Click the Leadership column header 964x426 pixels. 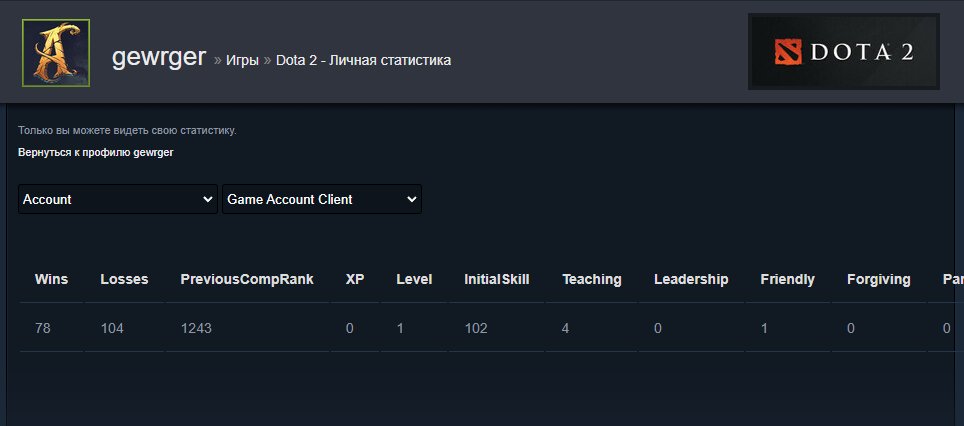pyautogui.click(x=691, y=280)
